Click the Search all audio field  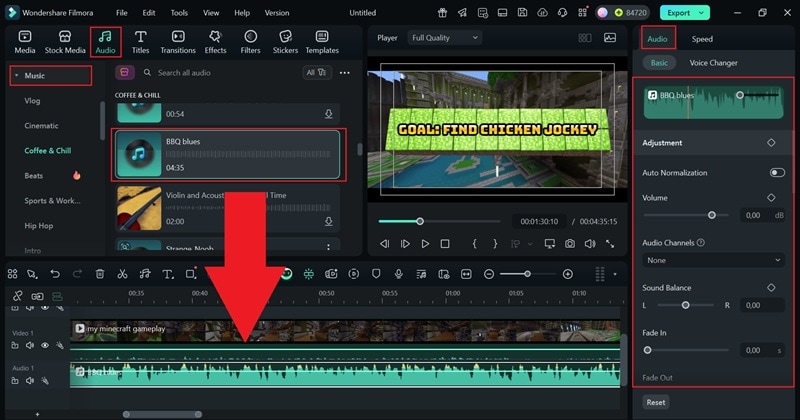(x=219, y=72)
